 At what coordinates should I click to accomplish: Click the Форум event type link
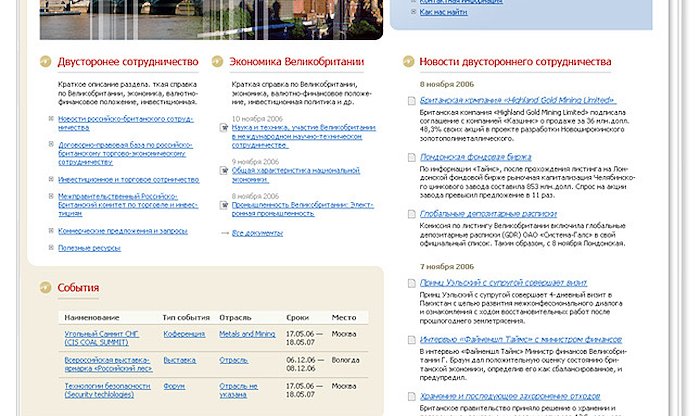point(174,386)
